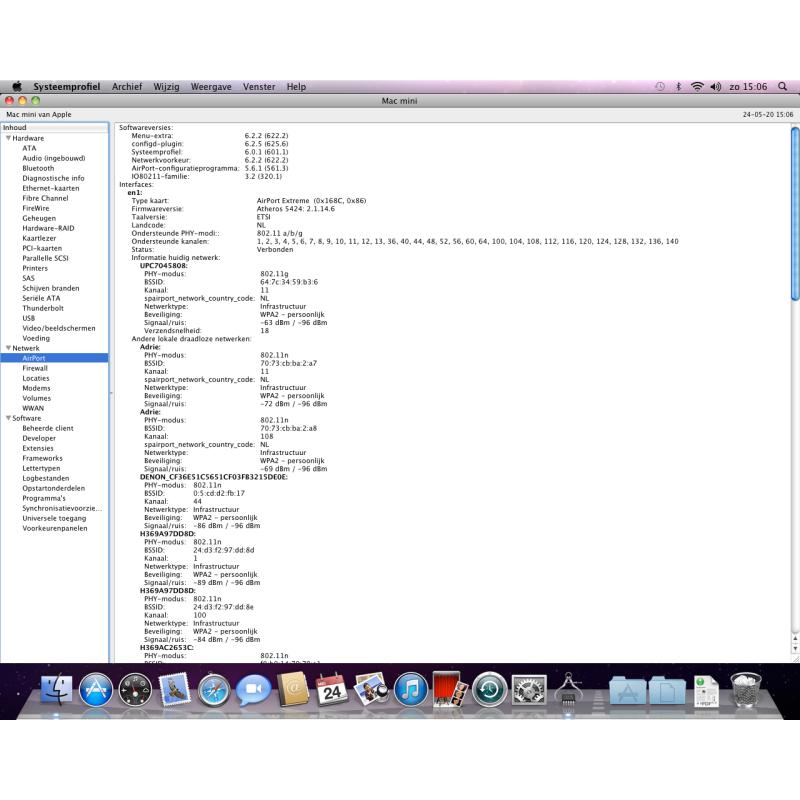Open the Systeemprofiel menu

click(x=67, y=86)
